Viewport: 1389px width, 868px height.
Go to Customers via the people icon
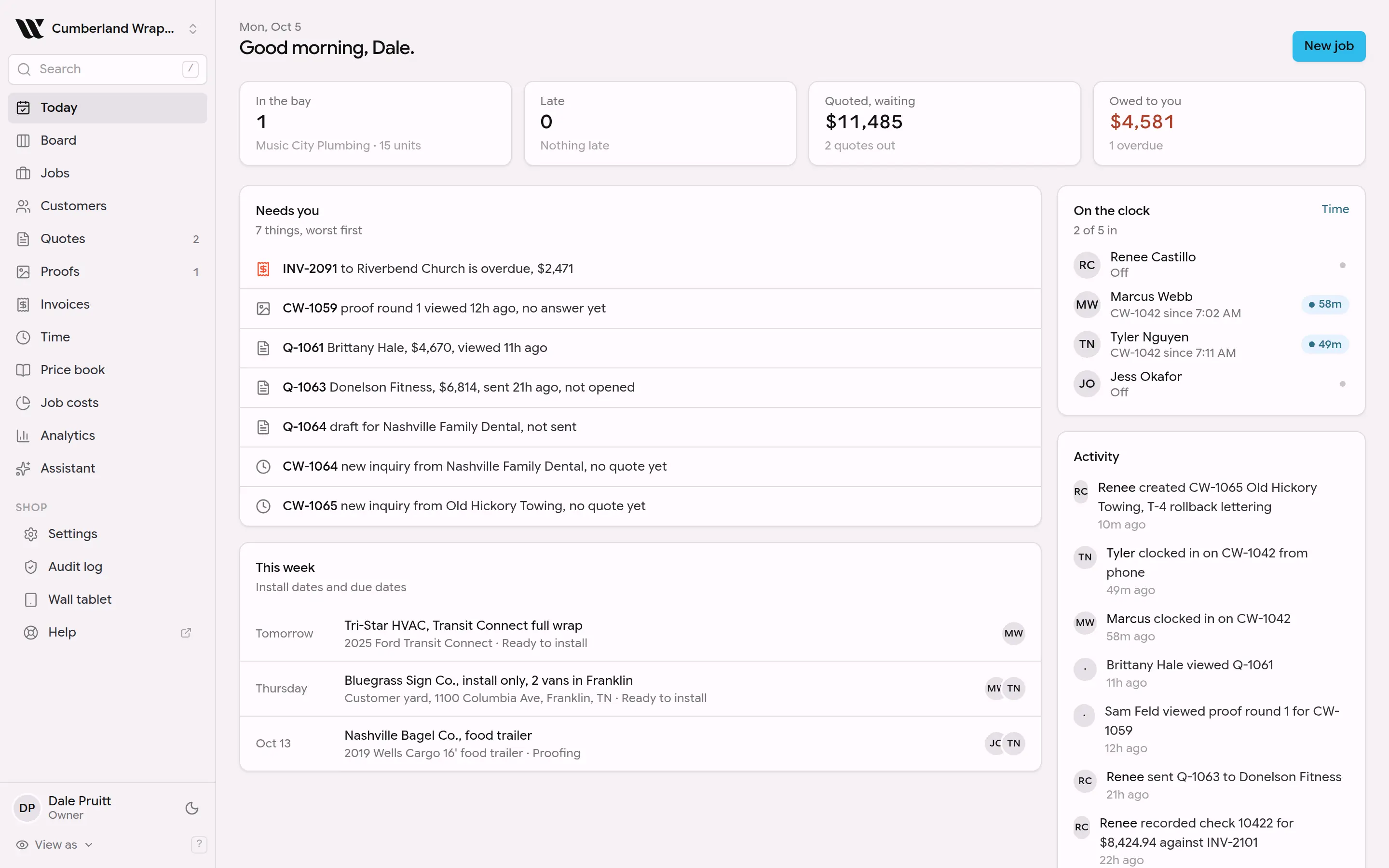[23, 205]
